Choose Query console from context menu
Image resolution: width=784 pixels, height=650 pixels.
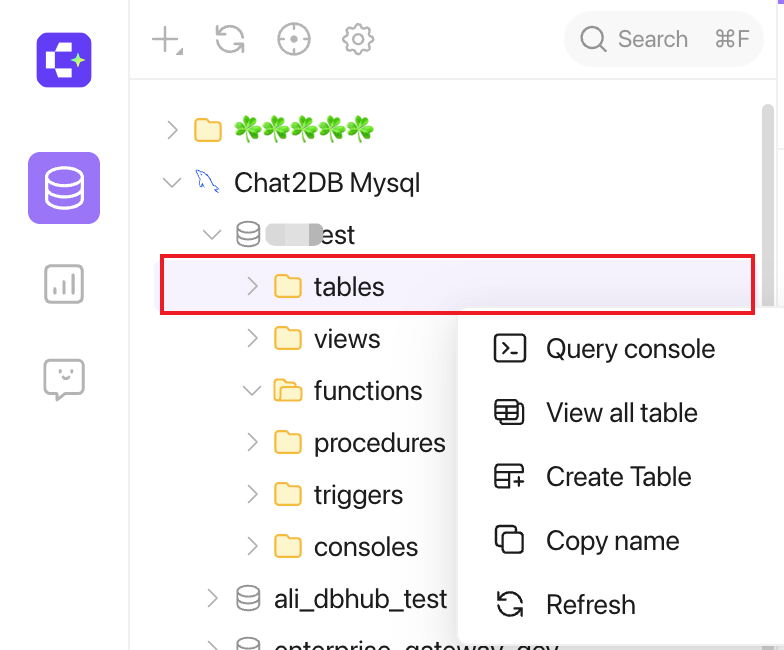(618, 348)
